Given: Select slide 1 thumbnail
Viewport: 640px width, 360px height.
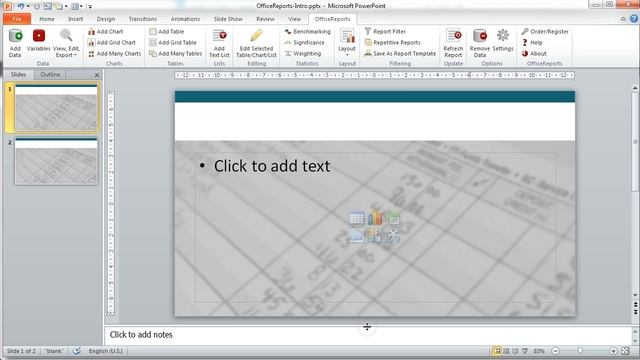Looking at the screenshot, I should click(56, 108).
